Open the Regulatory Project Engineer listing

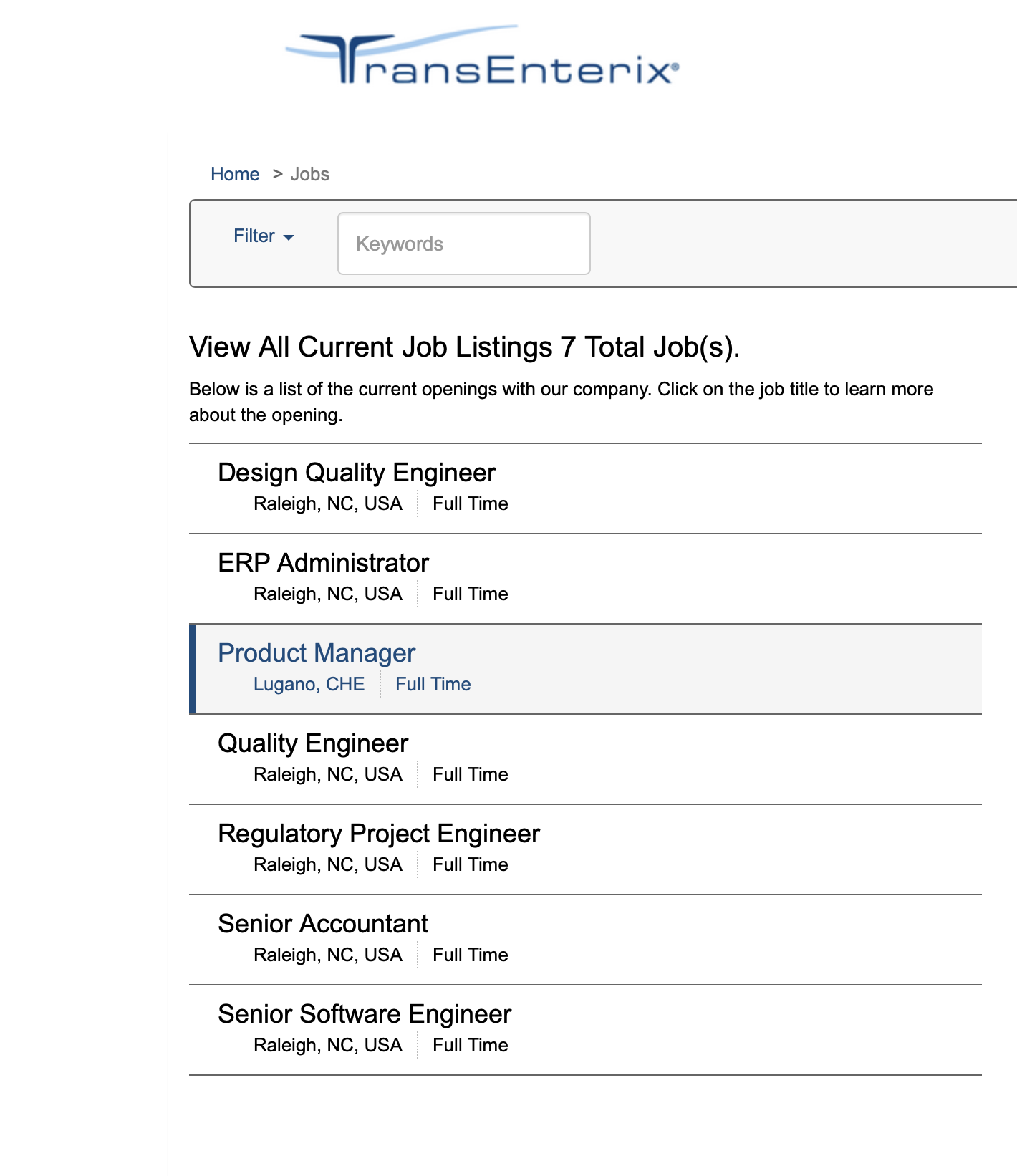click(x=379, y=834)
